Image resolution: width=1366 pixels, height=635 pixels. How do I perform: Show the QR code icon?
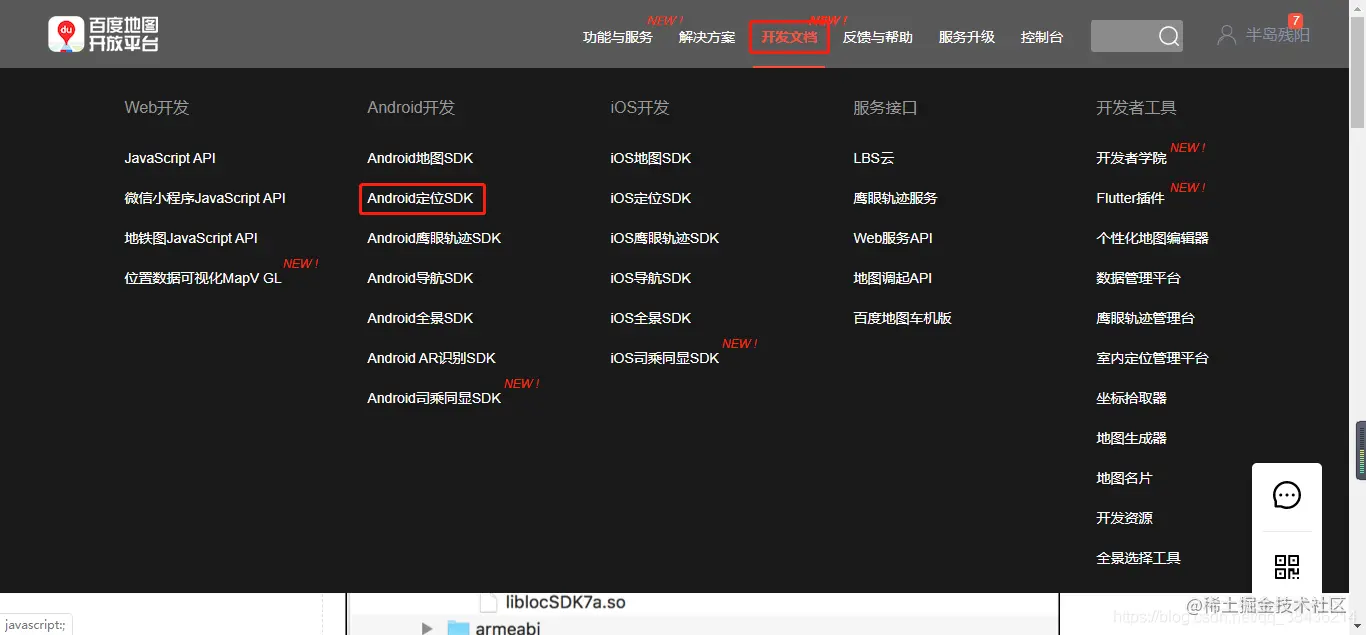1286,567
